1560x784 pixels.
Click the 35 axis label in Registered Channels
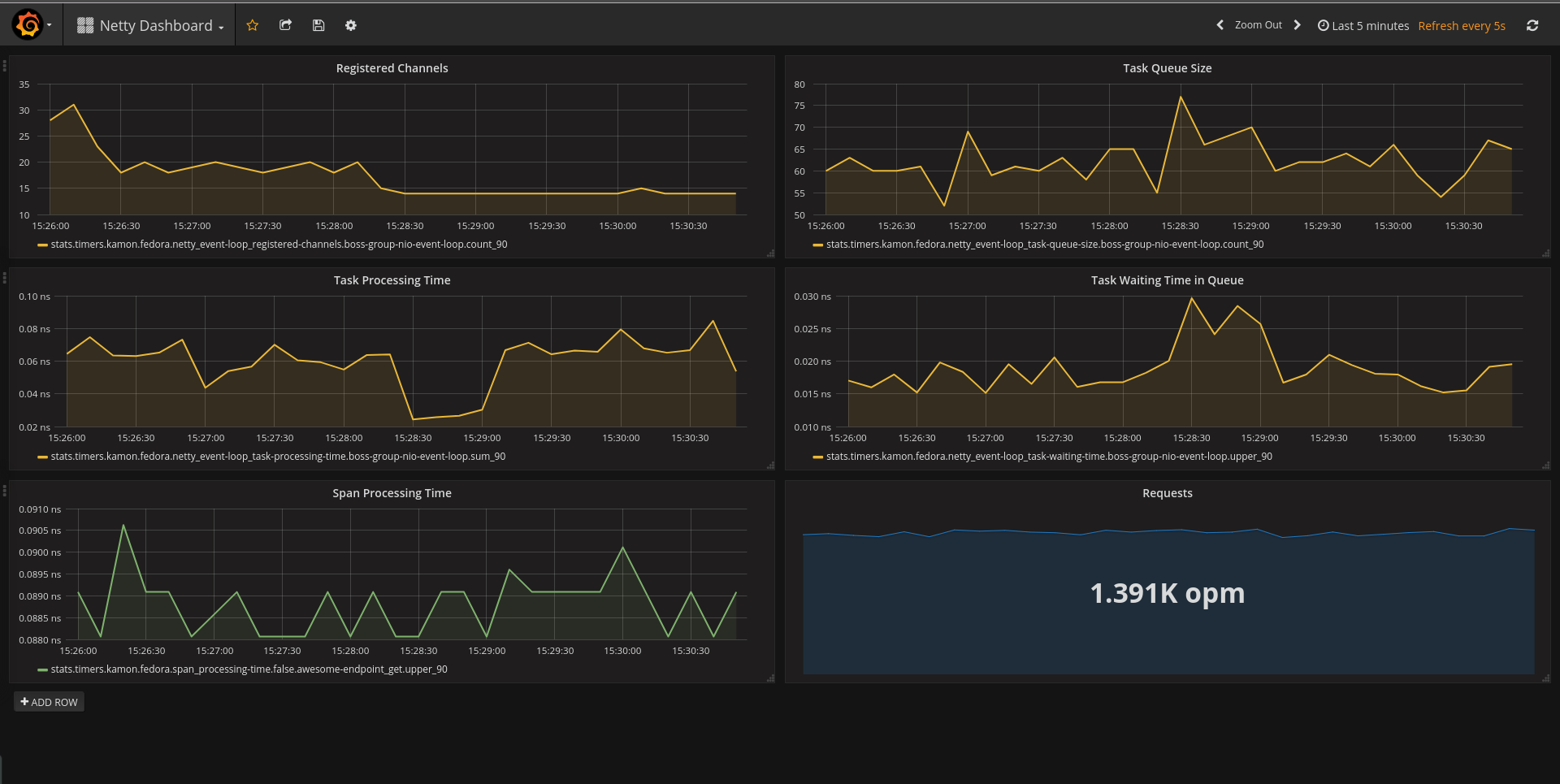(x=24, y=84)
